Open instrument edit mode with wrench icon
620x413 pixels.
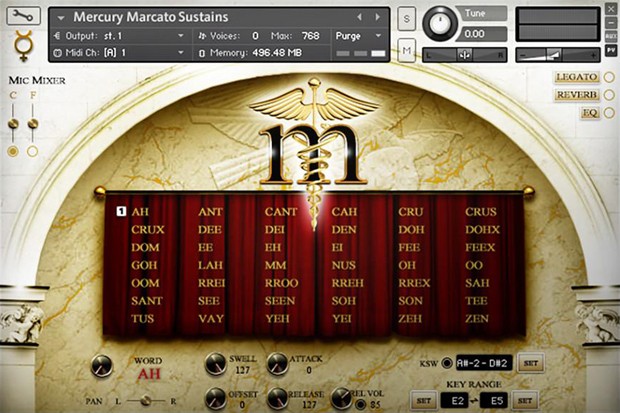tap(23, 16)
